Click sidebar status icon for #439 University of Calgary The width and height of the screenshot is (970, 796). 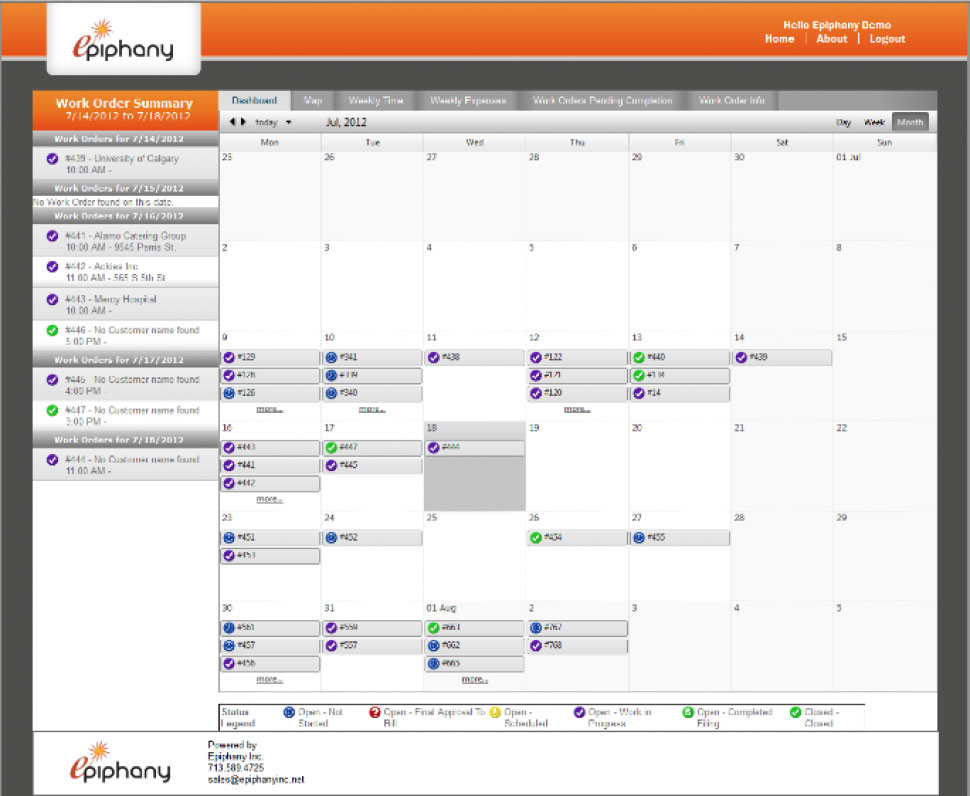pos(53,159)
